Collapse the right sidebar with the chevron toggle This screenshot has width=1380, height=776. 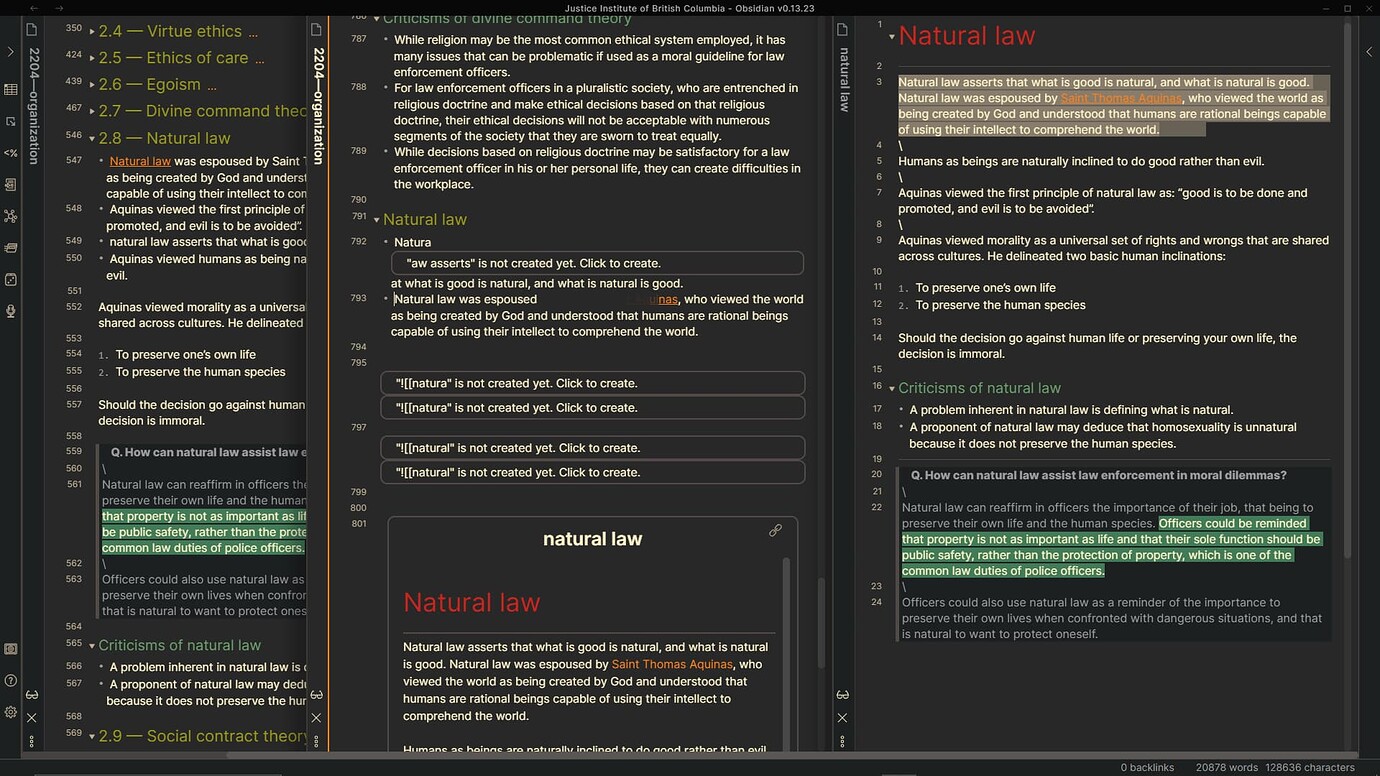coord(1370,52)
